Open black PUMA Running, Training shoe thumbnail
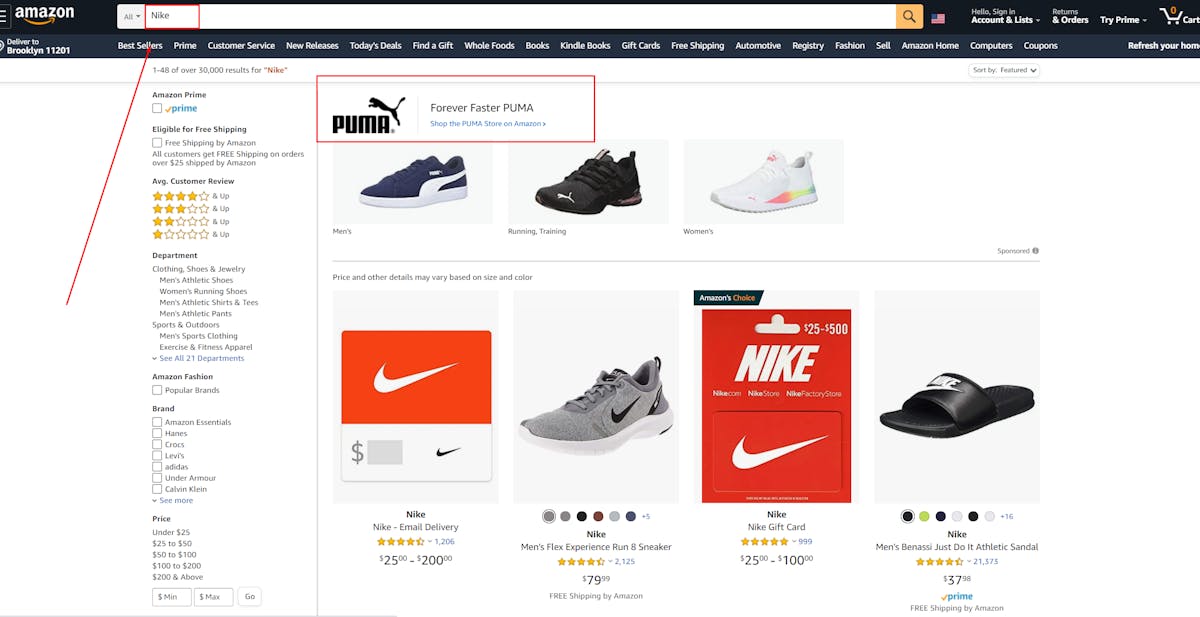Viewport: 1200px width, 617px height. (x=588, y=181)
